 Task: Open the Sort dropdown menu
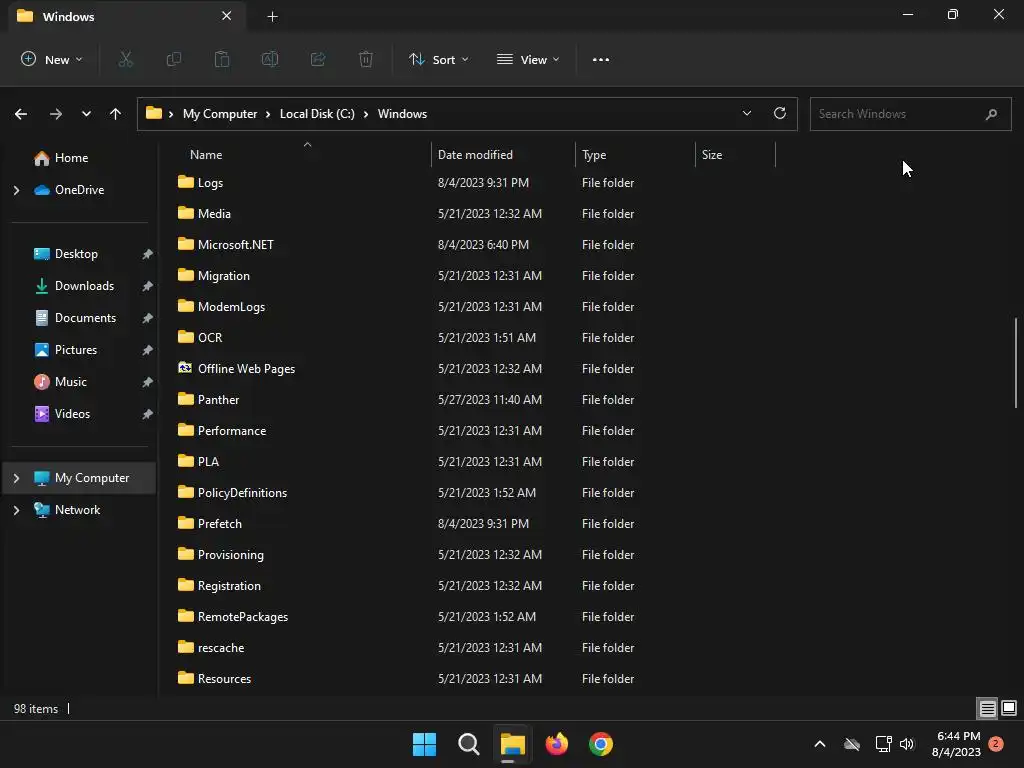pyautogui.click(x=439, y=59)
